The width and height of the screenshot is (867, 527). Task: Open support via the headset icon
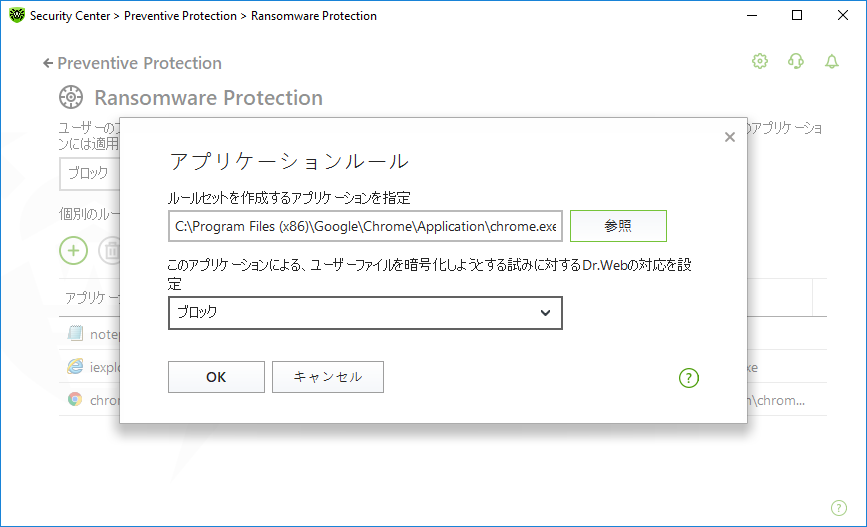tap(796, 61)
